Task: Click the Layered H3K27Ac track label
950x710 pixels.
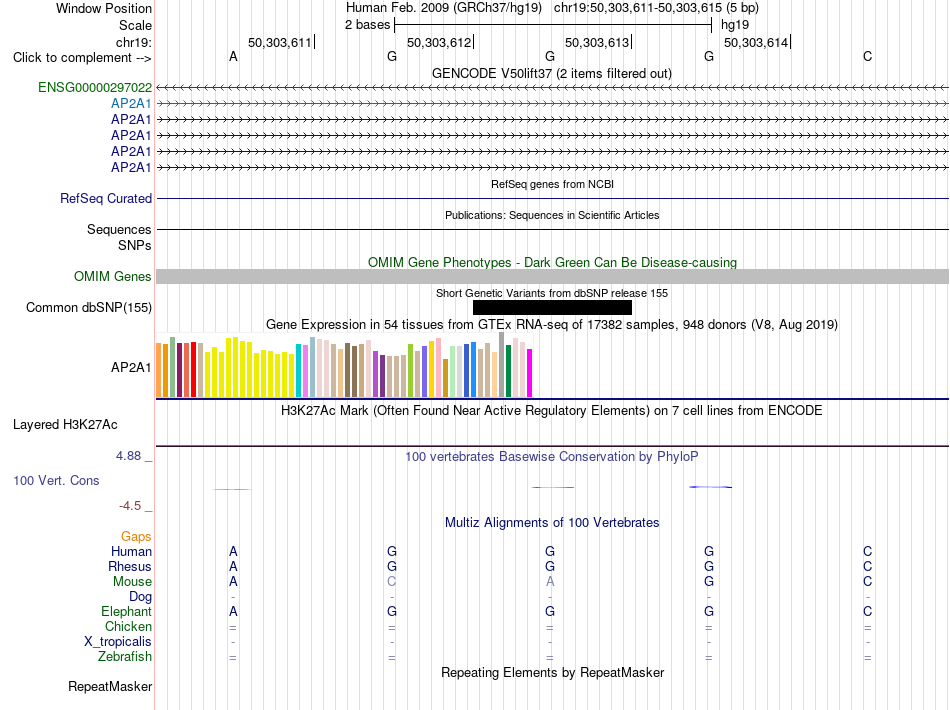Action: pyautogui.click(x=65, y=425)
